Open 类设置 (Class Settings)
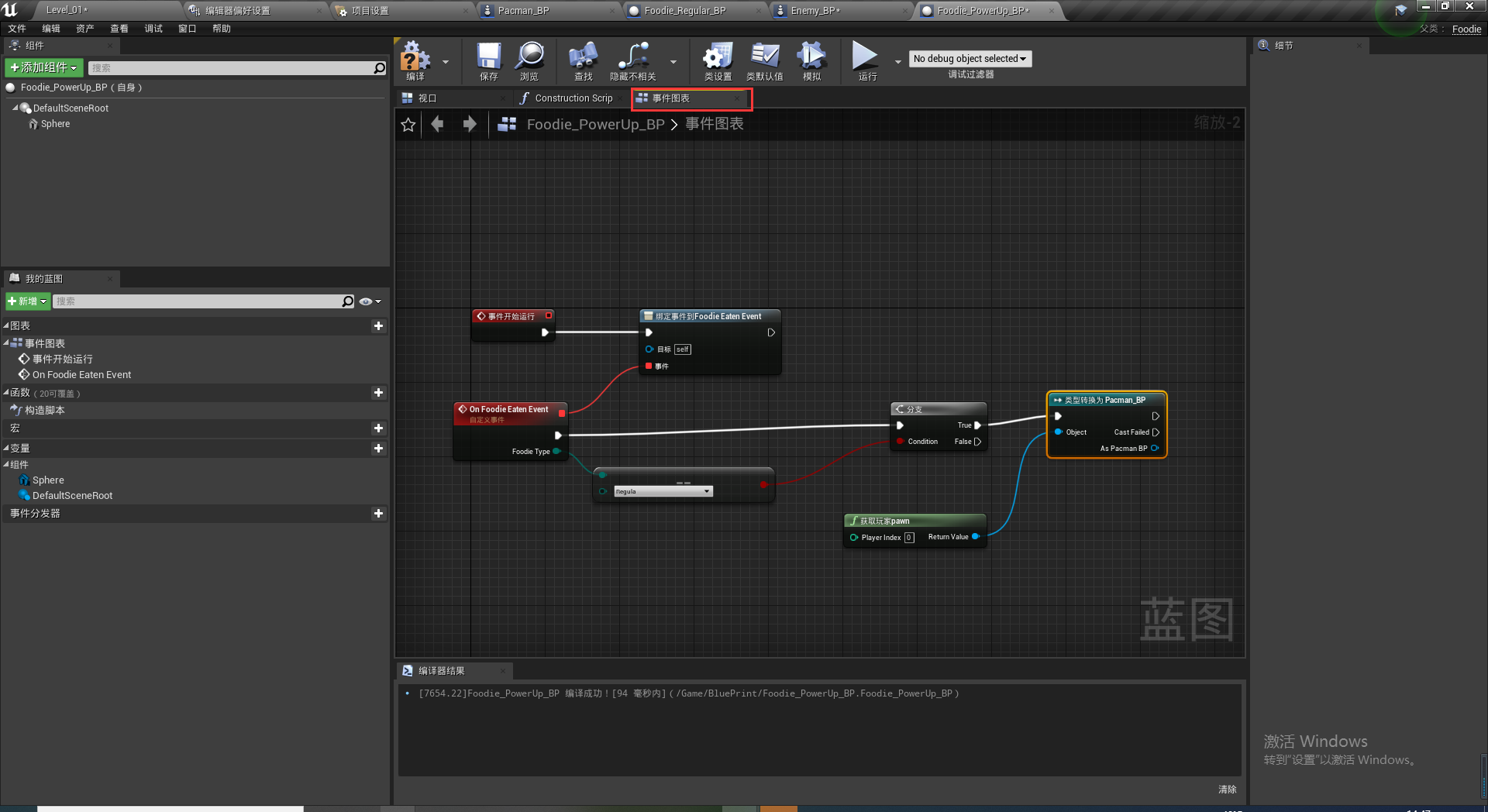Screen dimensions: 1488x812 [717, 60]
